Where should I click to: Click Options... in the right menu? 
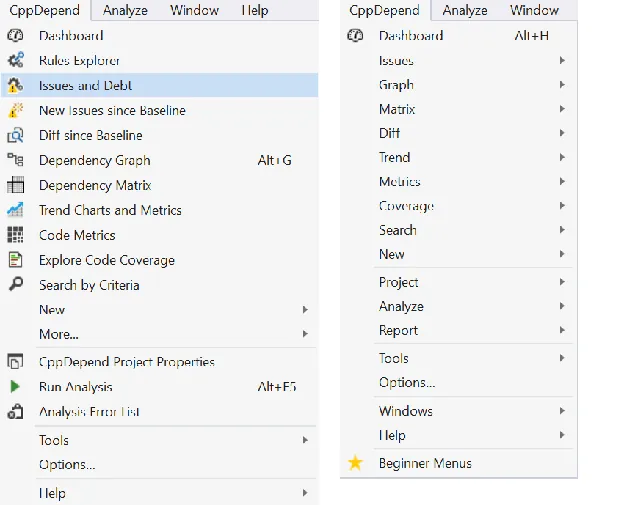(458, 382)
